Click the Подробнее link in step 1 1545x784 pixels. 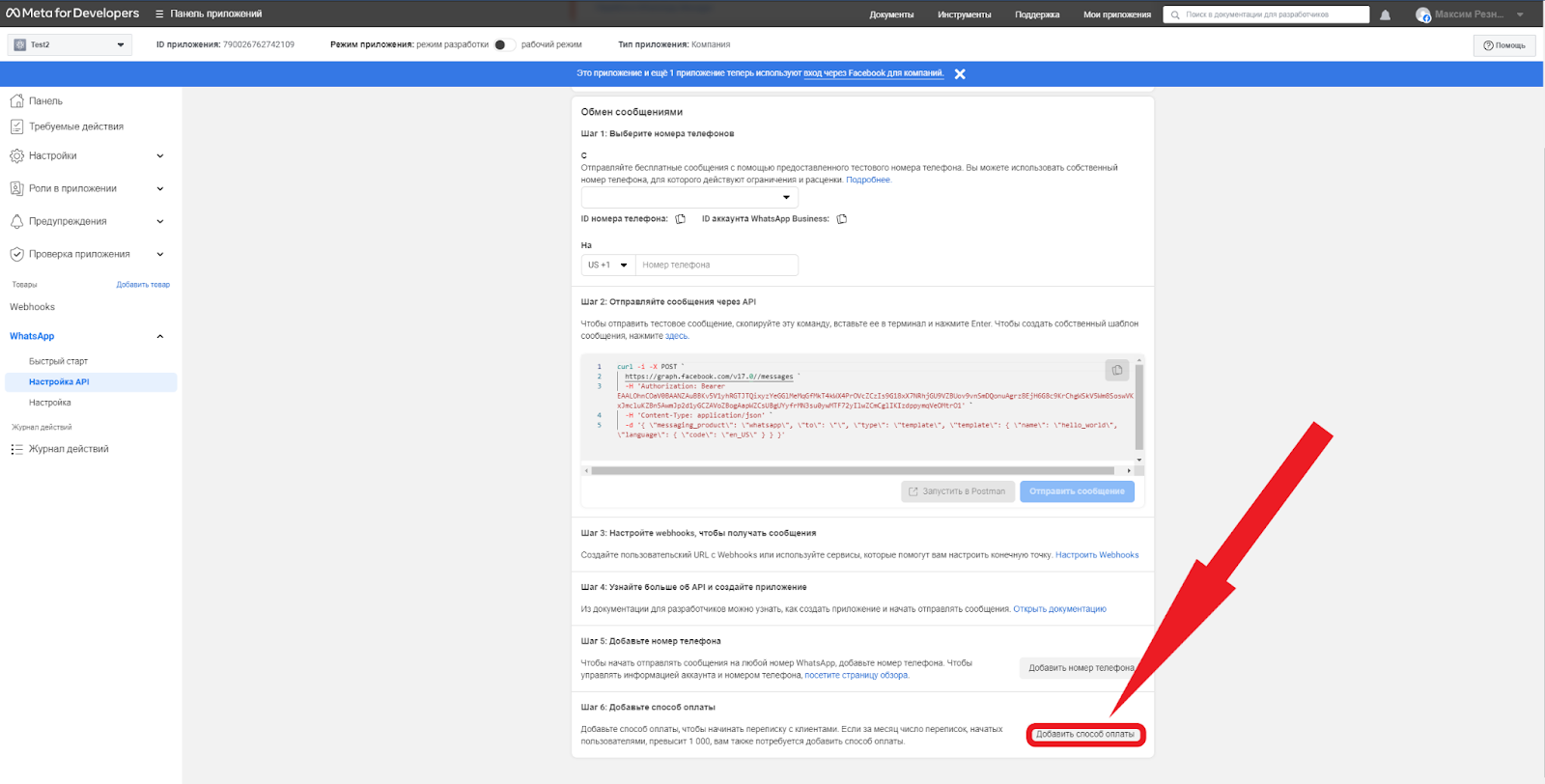(x=868, y=180)
